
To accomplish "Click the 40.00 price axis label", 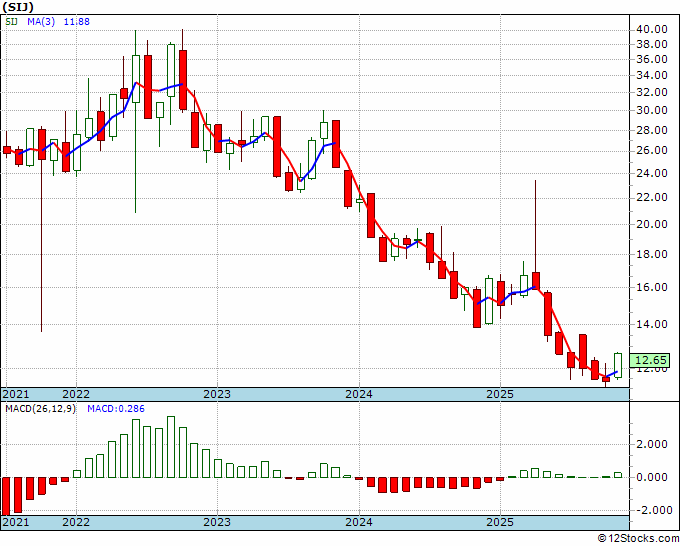I will (x=652, y=29).
